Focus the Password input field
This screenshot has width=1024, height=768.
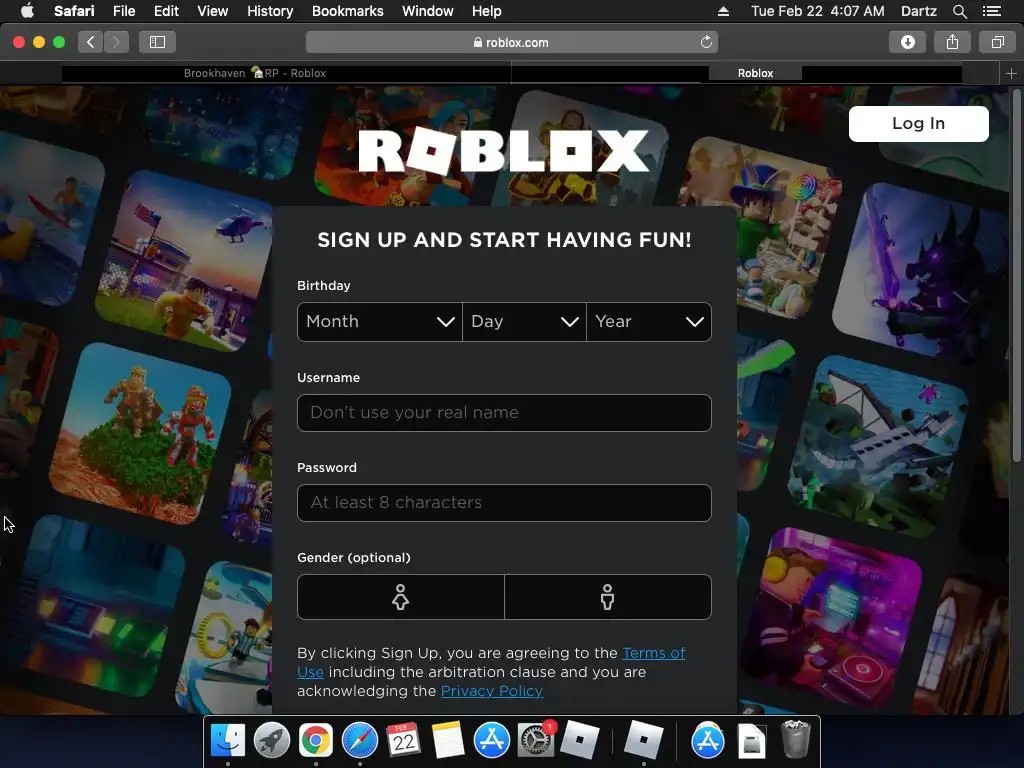504,503
